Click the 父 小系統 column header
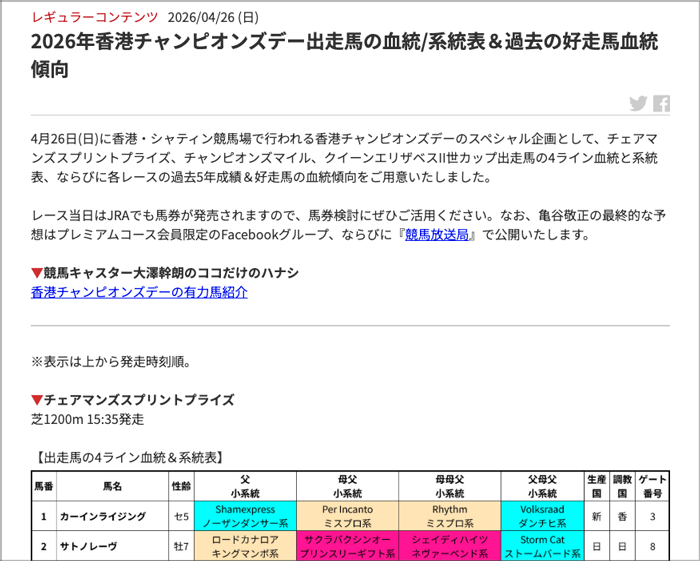 pos(246,486)
